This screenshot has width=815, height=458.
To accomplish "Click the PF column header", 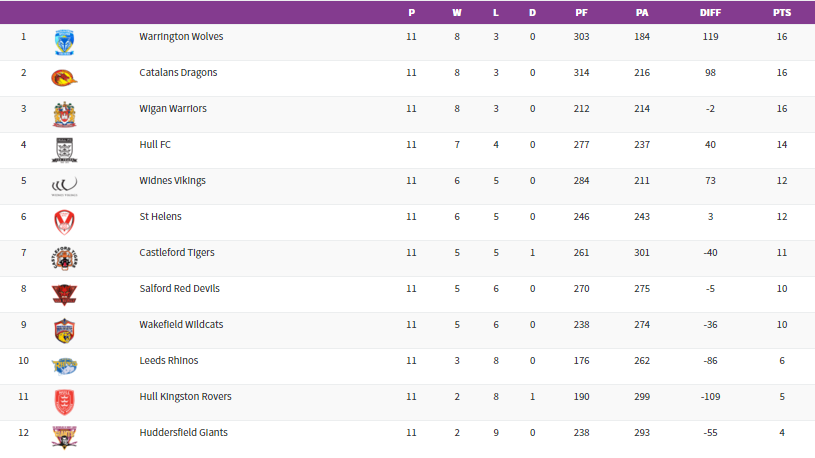I will pos(581,13).
